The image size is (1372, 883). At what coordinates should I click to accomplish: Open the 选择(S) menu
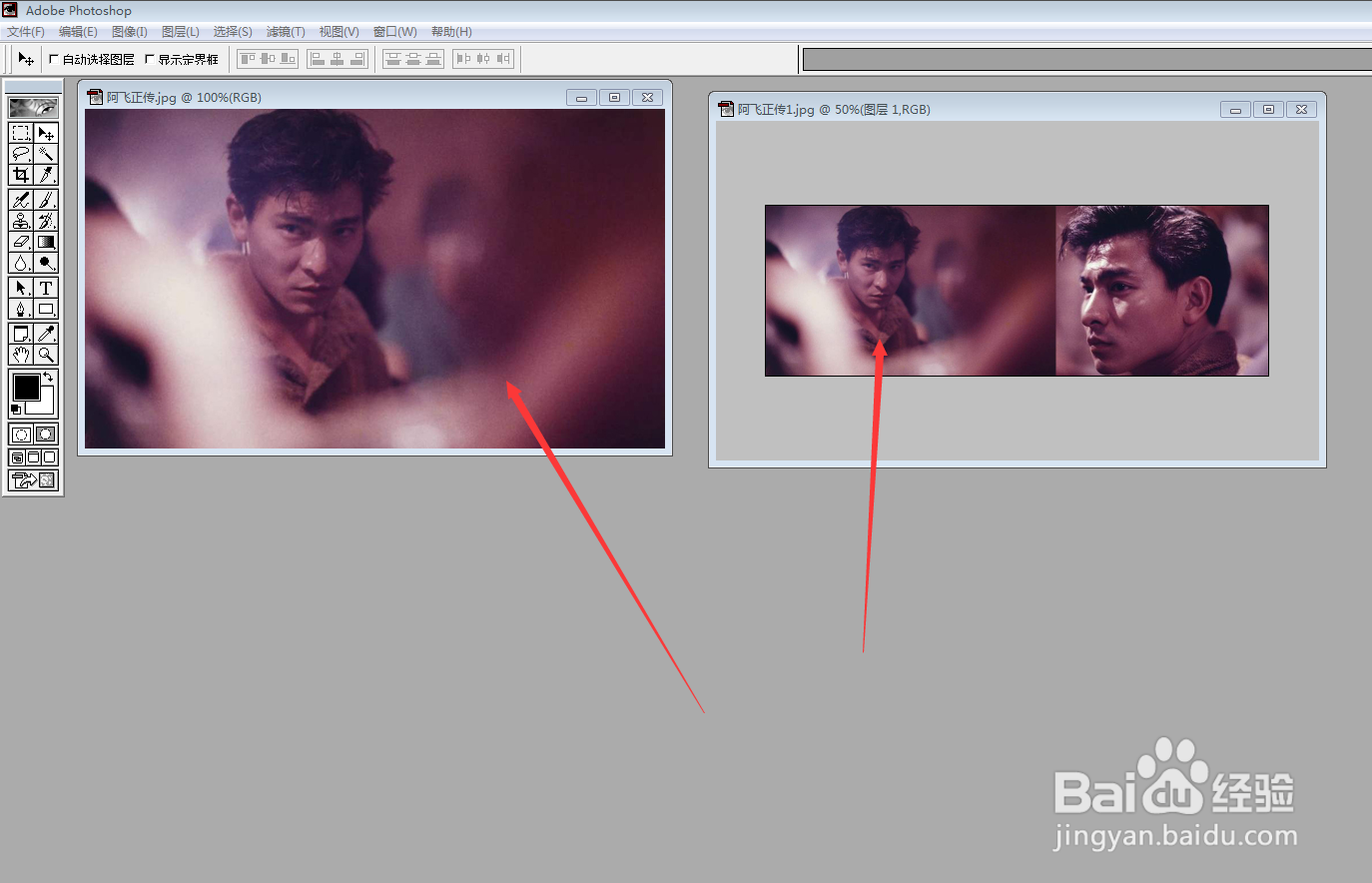233,32
